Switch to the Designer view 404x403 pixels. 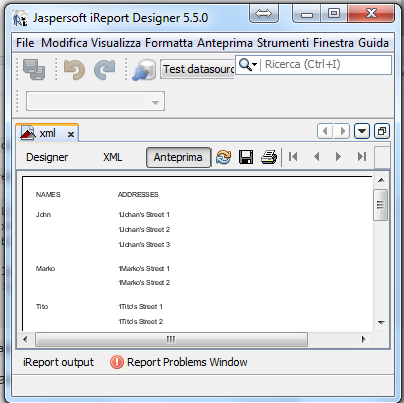click(47, 157)
